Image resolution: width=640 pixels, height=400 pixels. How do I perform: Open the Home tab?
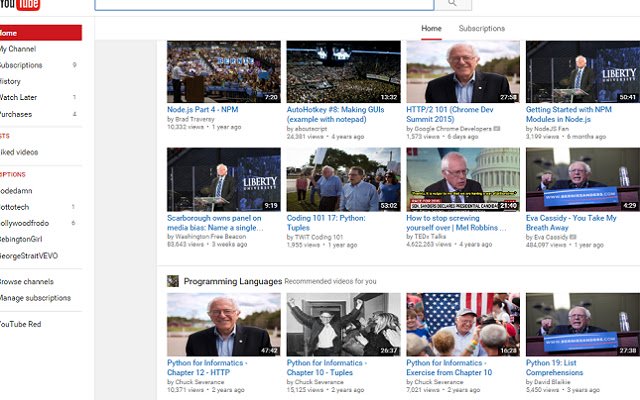point(431,28)
